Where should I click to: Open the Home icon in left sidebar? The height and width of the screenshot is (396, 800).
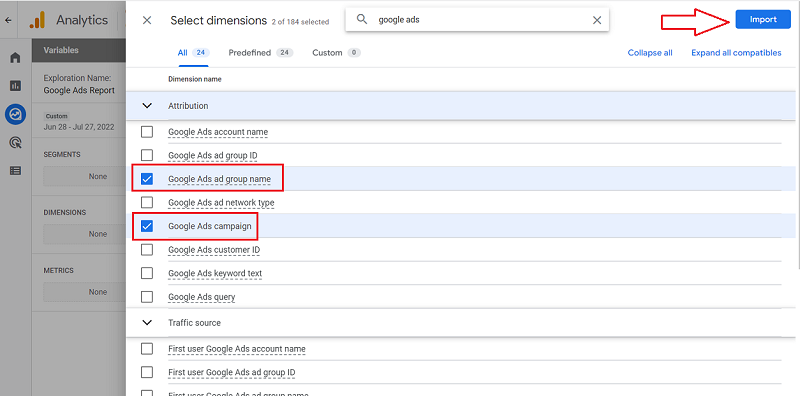[15, 58]
